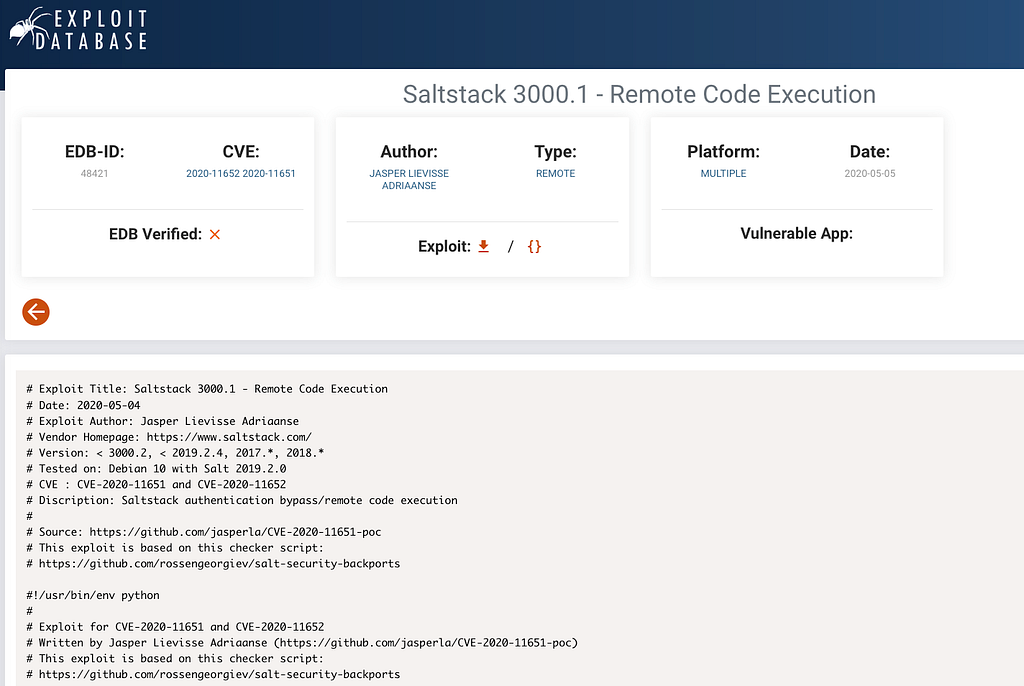Click the Discription authentication bypass line

point(242,500)
